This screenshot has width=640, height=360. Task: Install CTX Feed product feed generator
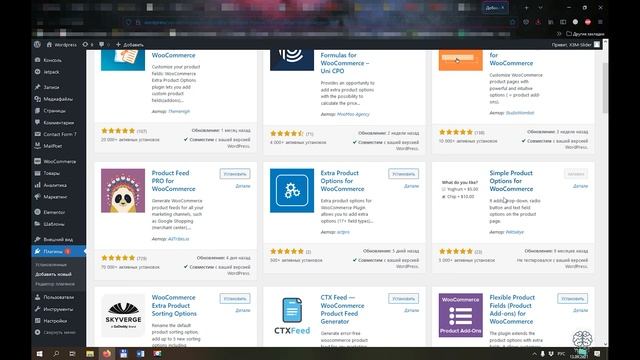click(x=404, y=299)
